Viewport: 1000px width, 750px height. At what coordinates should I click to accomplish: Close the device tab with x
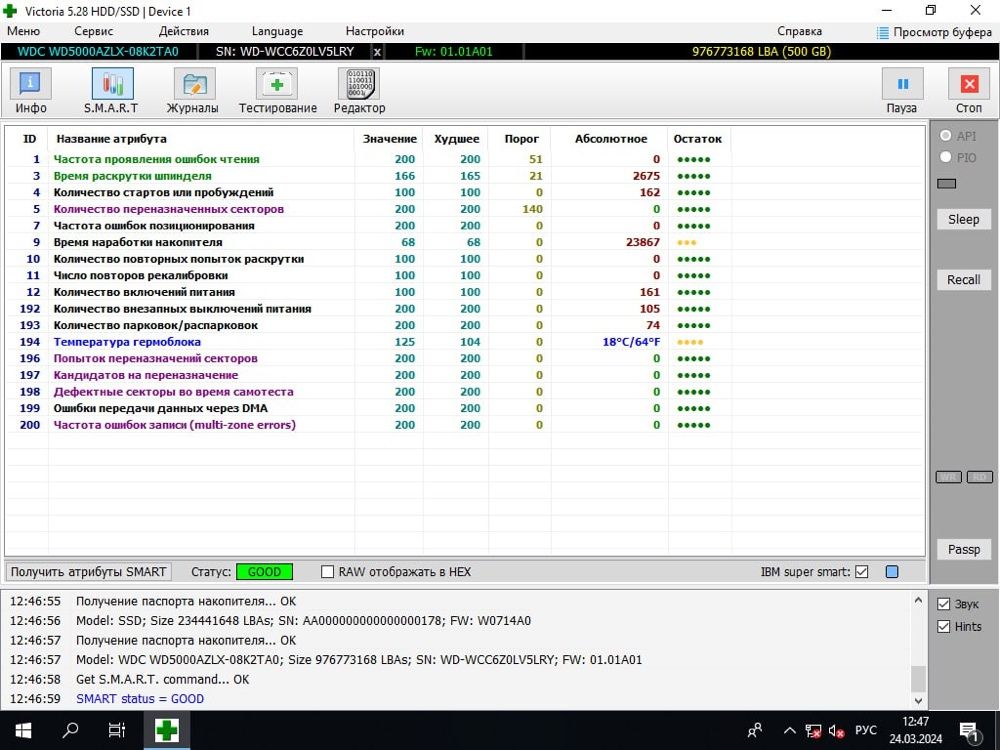[377, 52]
